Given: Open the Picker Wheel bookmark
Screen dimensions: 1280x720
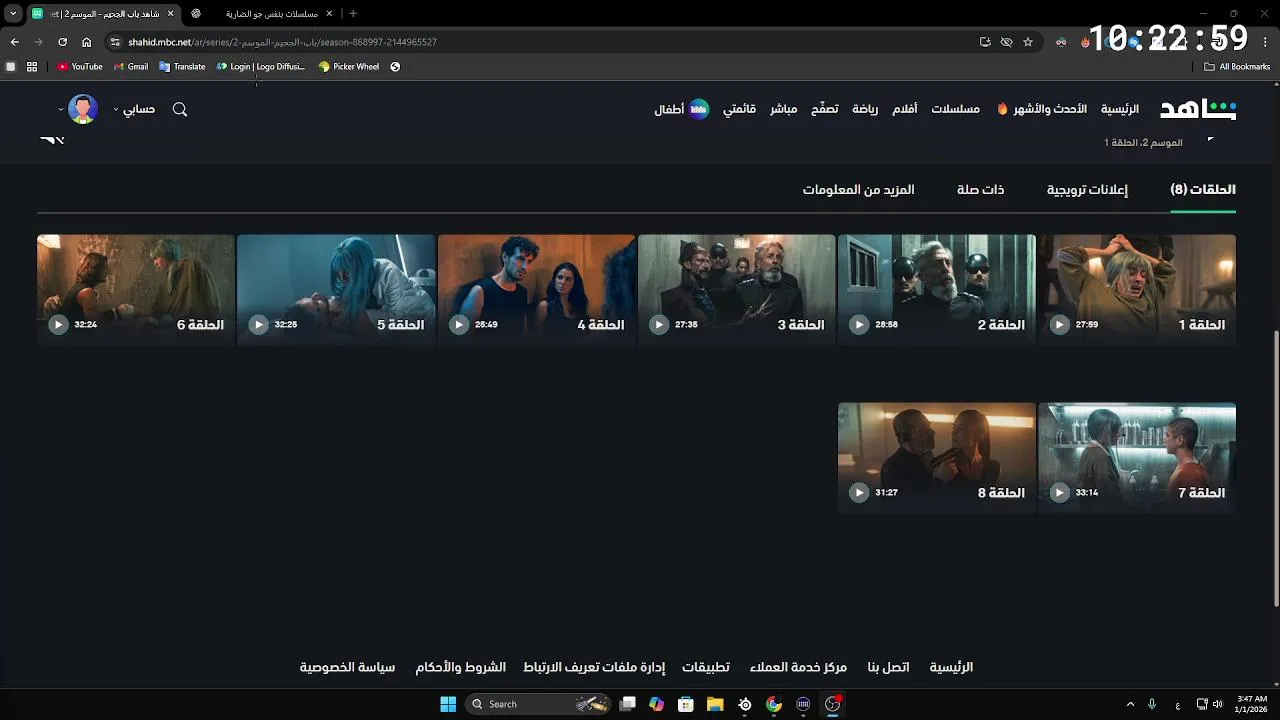Looking at the screenshot, I should [x=349, y=66].
